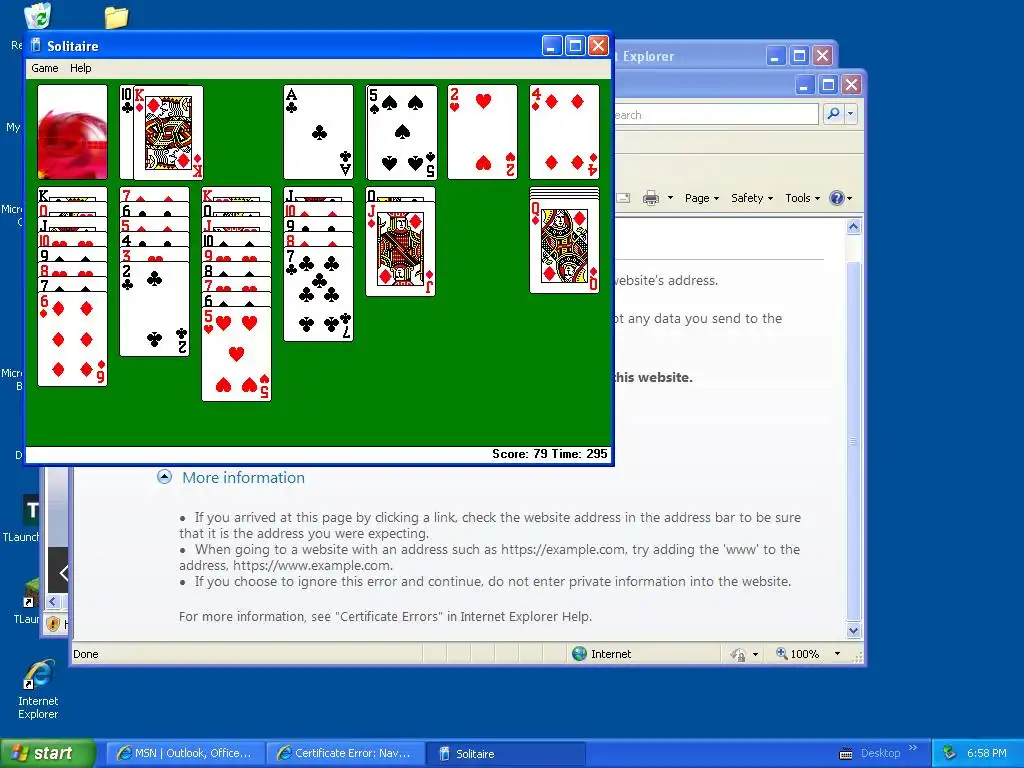Click the Read Mail envelope icon

623,198
